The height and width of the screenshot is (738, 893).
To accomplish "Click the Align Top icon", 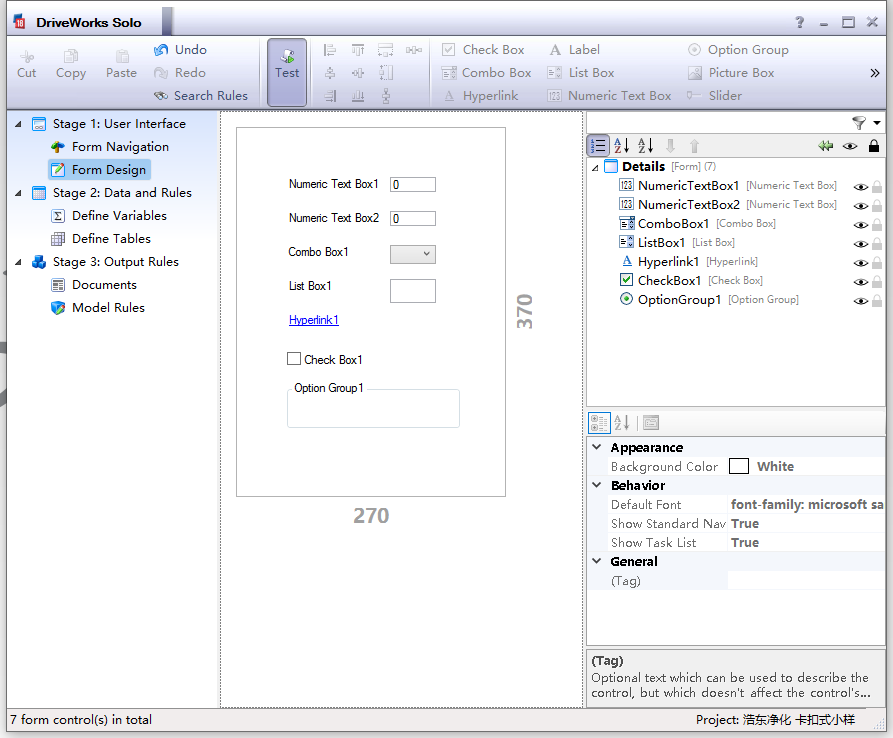I will tap(358, 50).
